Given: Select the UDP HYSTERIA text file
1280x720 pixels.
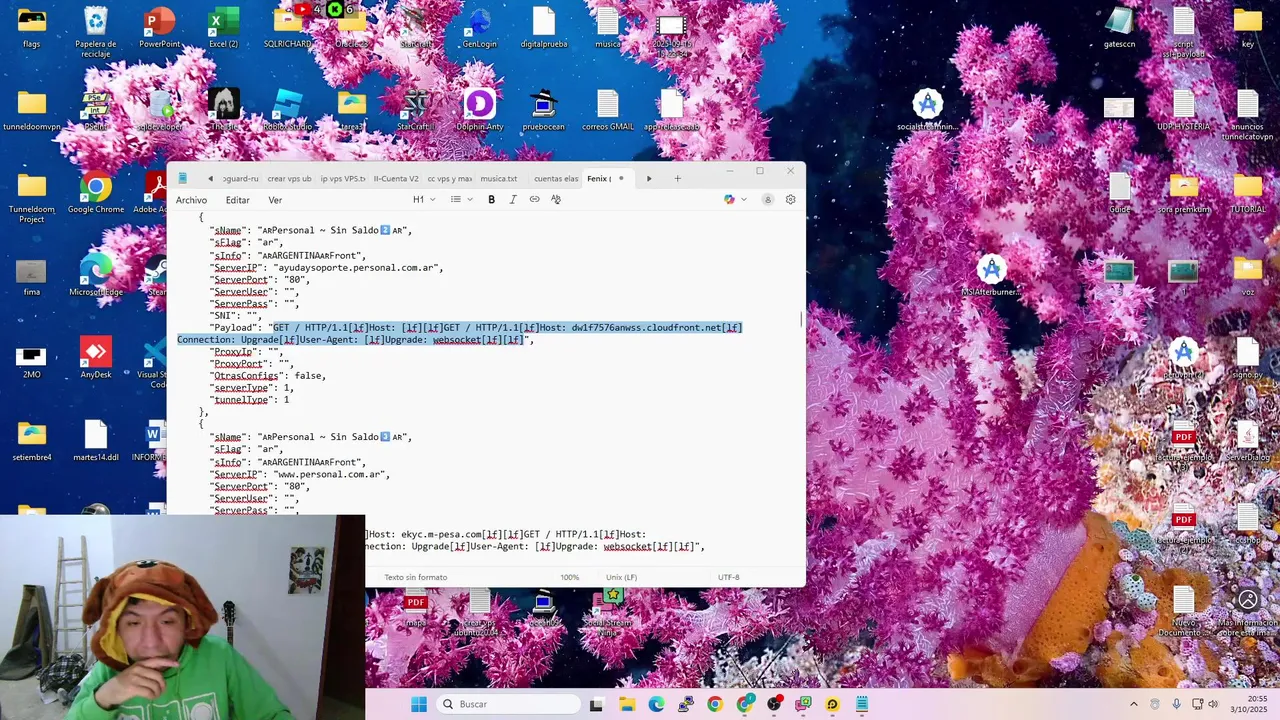Looking at the screenshot, I should point(1184,111).
